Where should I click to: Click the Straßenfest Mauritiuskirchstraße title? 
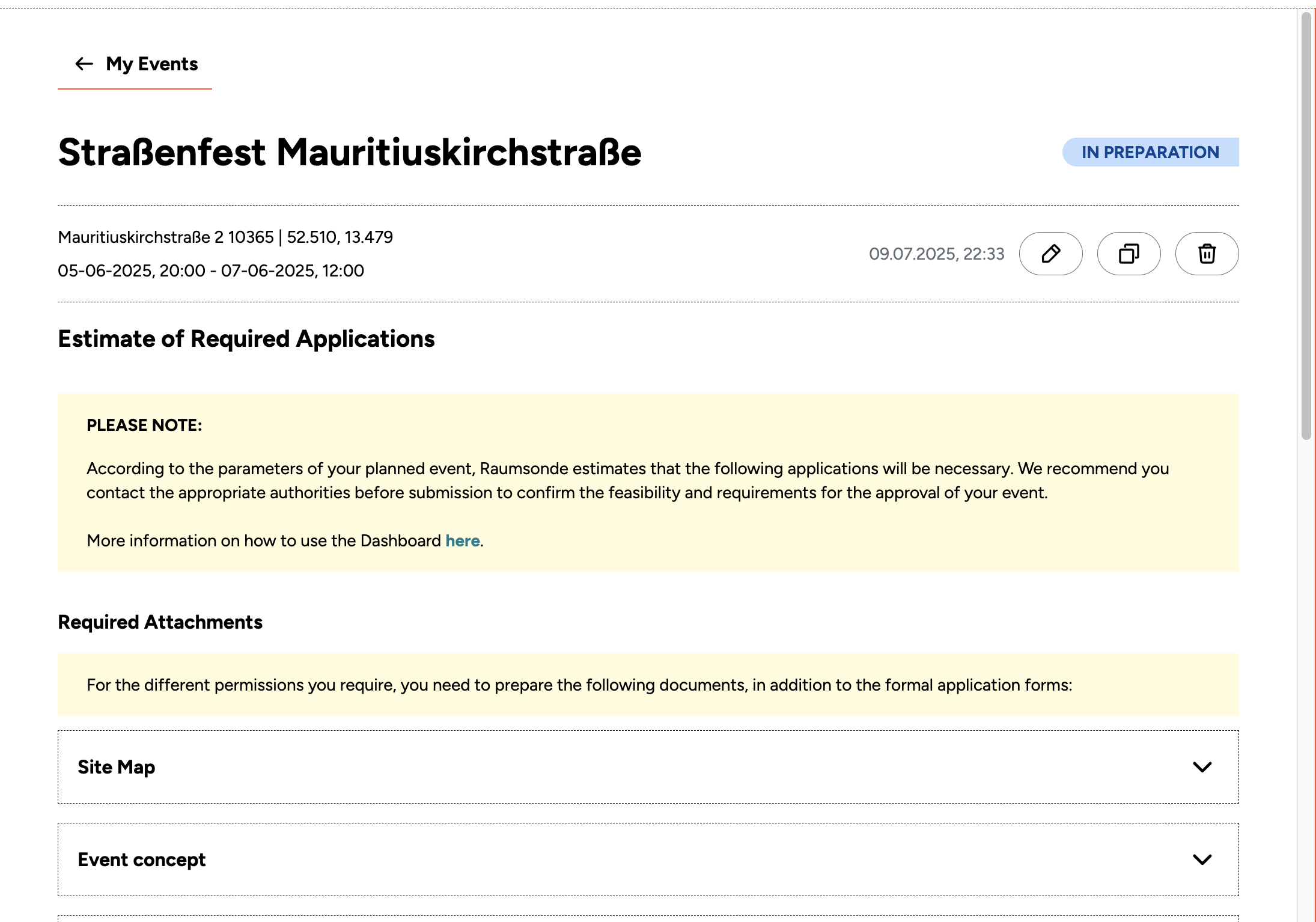[x=350, y=153]
